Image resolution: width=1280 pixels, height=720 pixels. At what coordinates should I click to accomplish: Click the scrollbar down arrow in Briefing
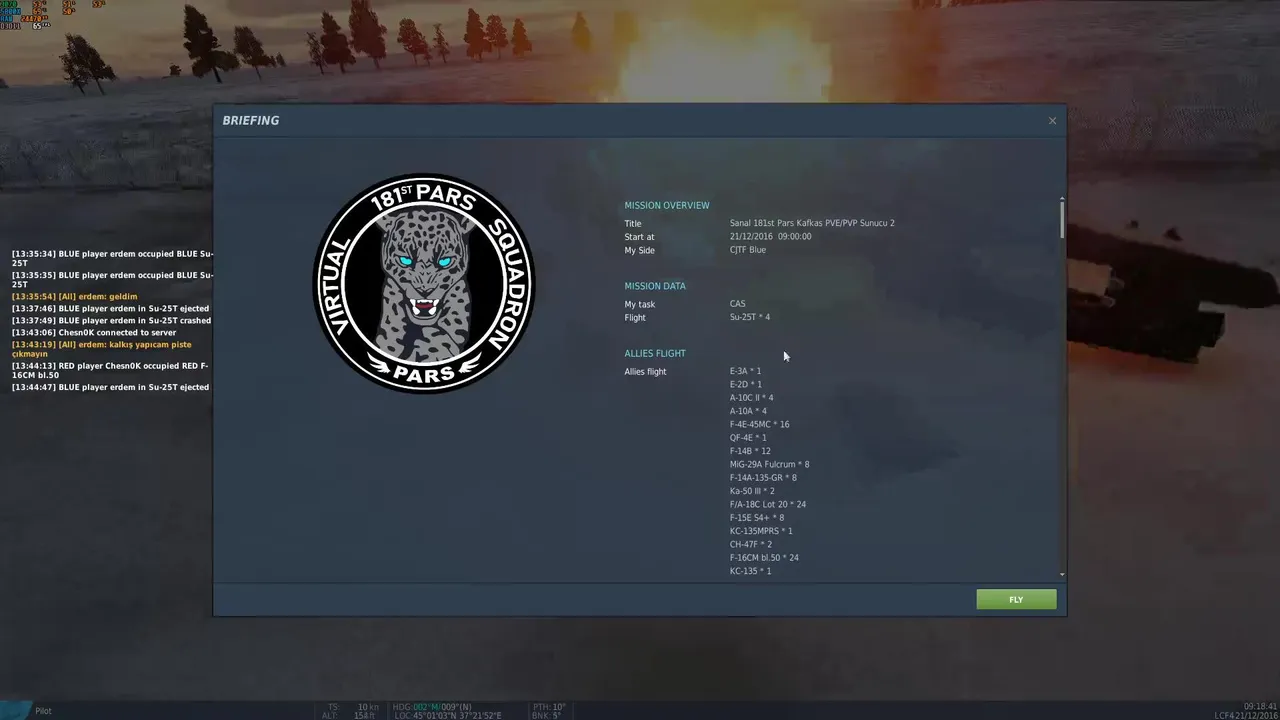[1062, 575]
